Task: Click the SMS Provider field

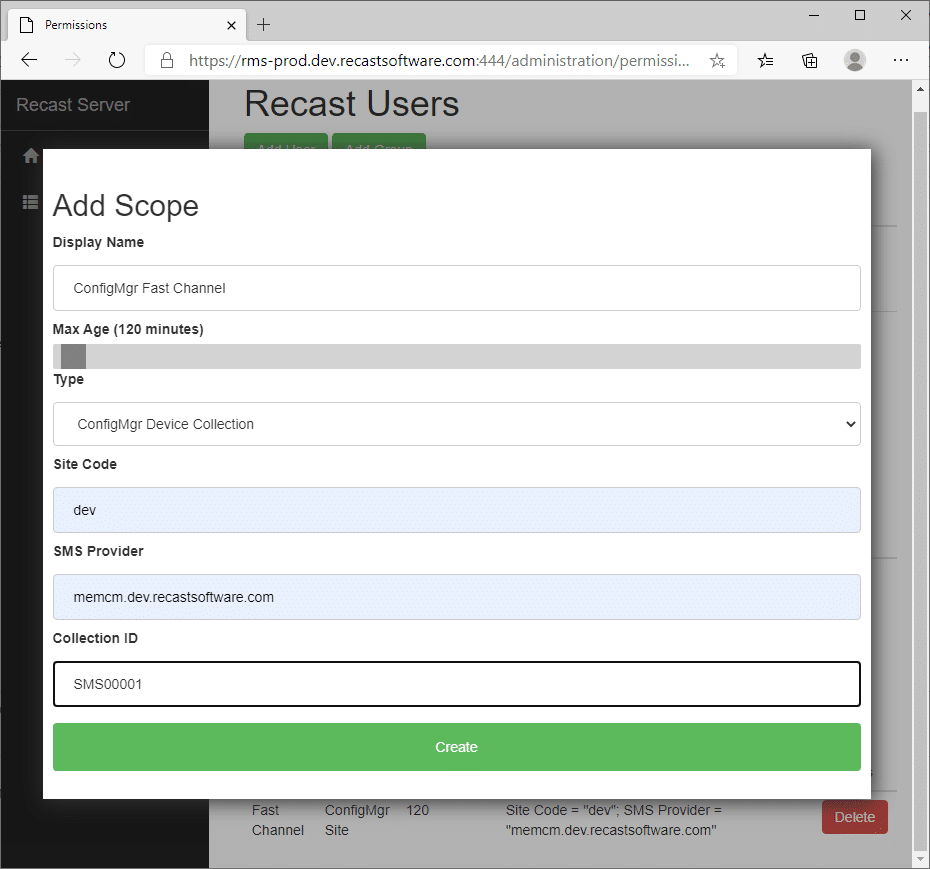Action: tap(456, 597)
